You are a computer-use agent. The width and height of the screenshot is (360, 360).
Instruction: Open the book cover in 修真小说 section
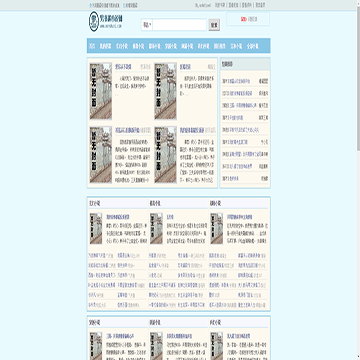[156, 229]
